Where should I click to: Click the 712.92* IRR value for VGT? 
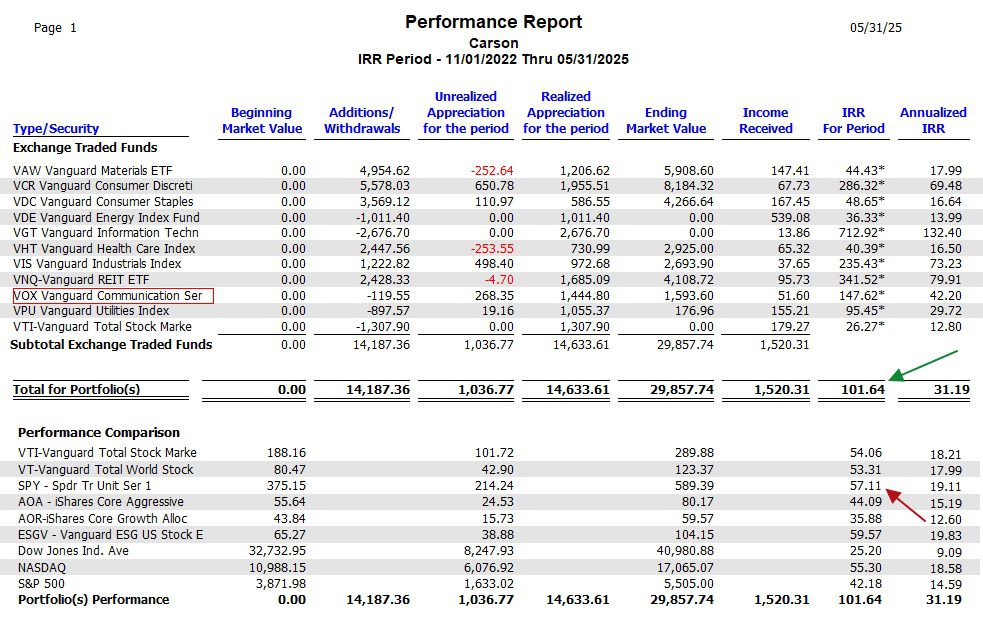pos(862,233)
